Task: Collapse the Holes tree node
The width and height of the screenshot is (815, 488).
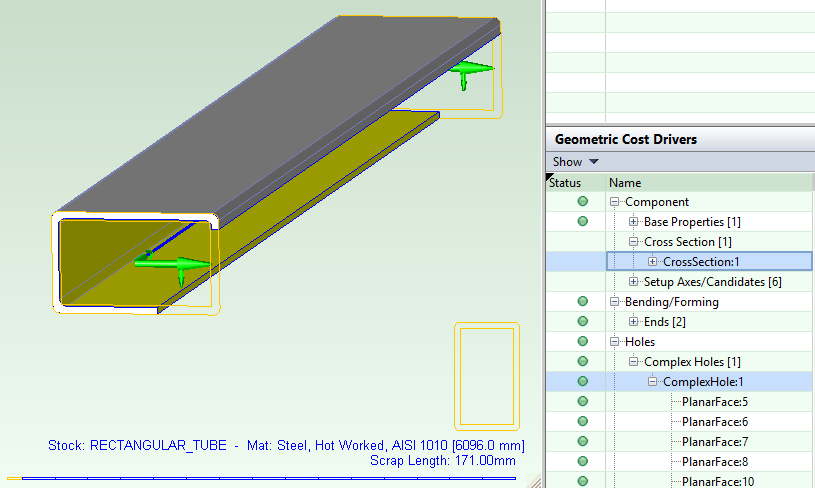Action: pos(614,342)
